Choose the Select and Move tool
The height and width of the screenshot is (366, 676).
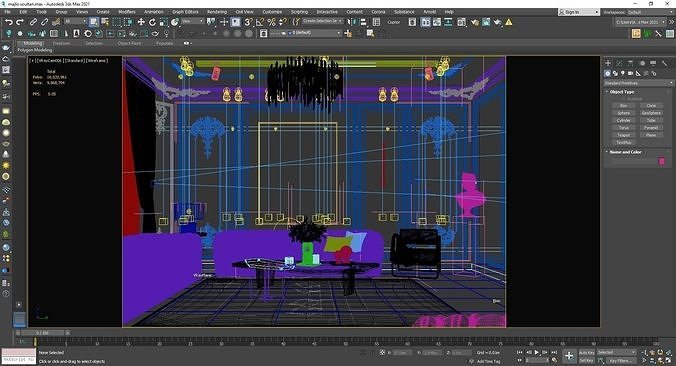tap(141, 22)
